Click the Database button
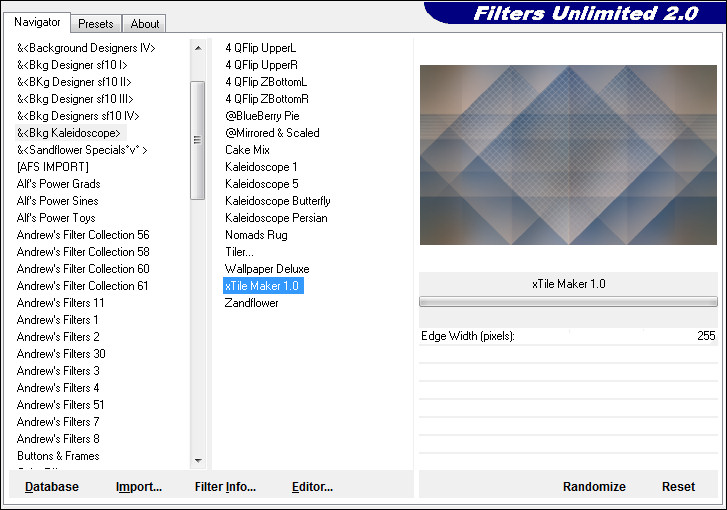727x510 pixels. click(52, 487)
